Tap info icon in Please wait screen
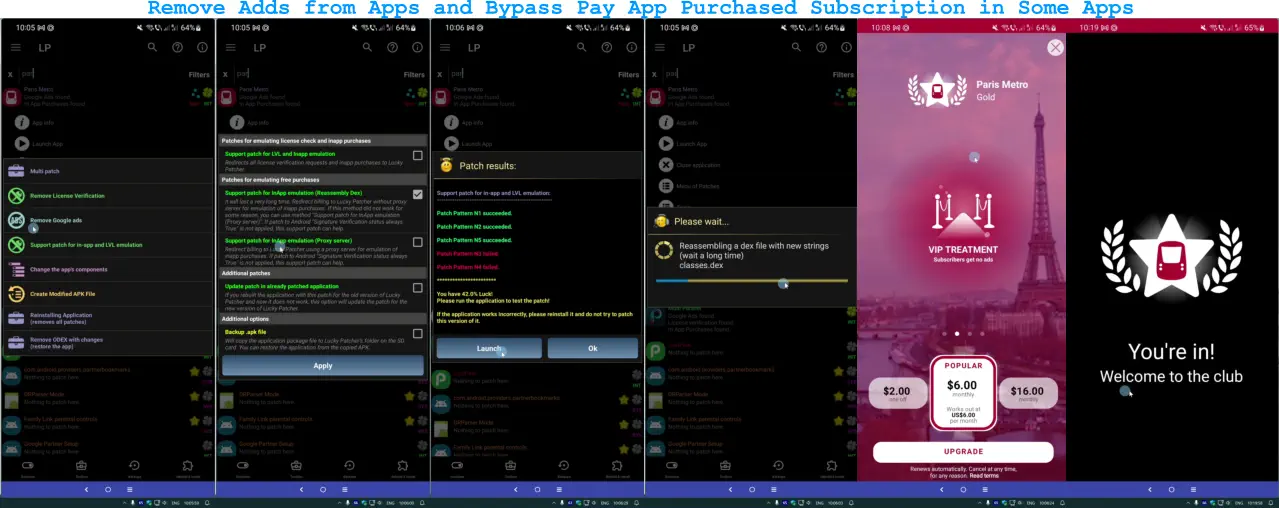 847,47
